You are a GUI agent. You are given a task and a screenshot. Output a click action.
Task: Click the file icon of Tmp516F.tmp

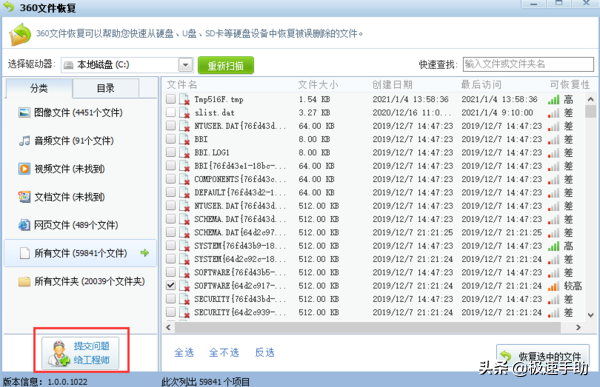tap(184, 100)
